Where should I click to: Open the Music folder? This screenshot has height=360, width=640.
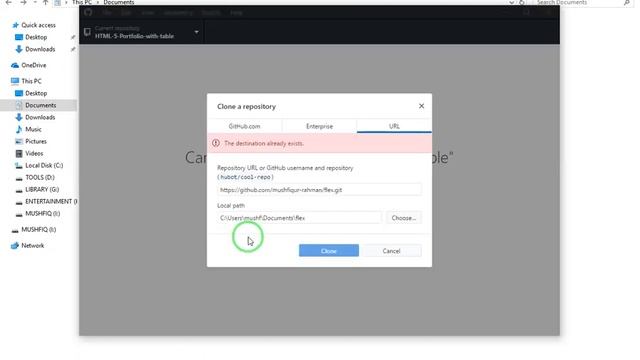point(33,129)
